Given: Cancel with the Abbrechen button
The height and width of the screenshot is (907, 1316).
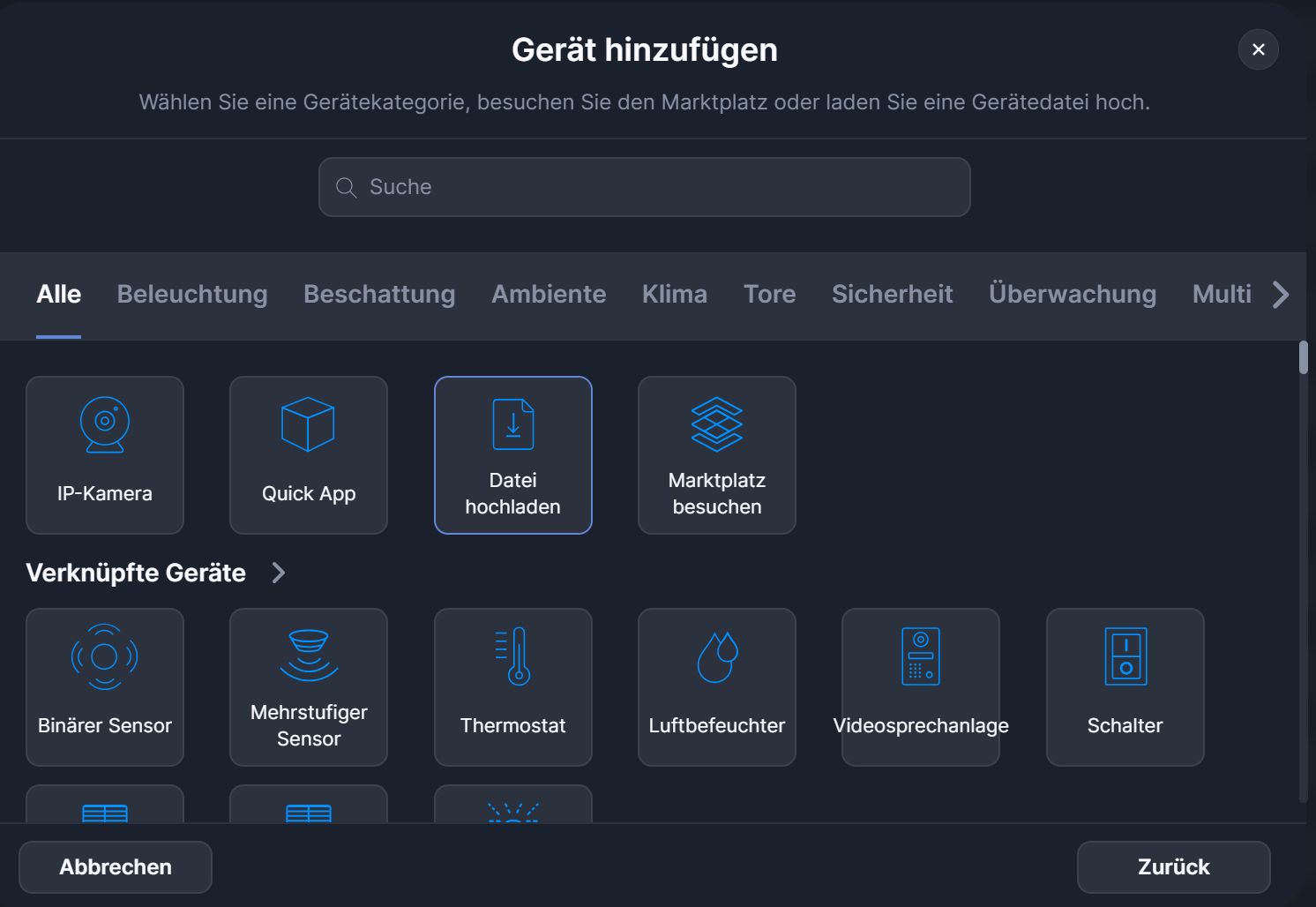Looking at the screenshot, I should [115, 866].
